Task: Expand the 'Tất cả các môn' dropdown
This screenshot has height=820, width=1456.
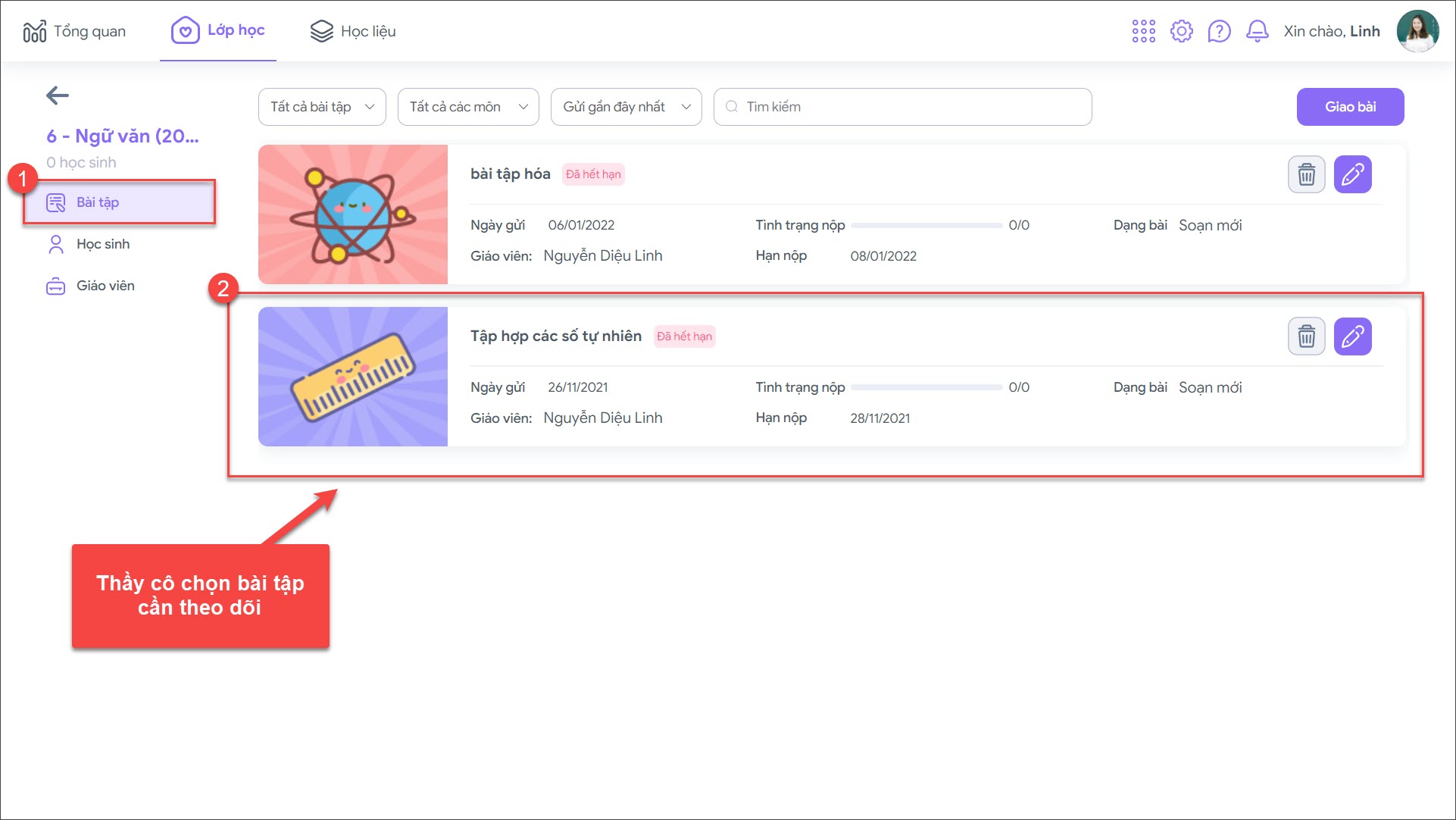Action: (x=468, y=107)
